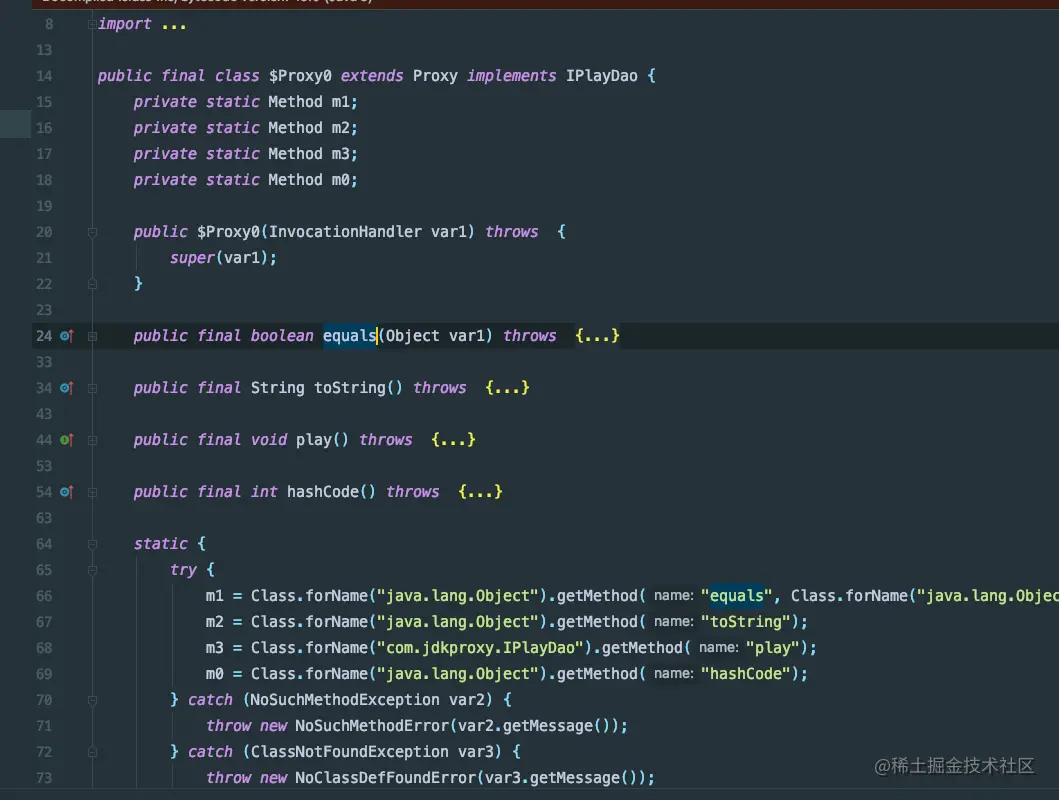Click ClassNotFoundException in the catch clause
Screen dimensions: 1059x800
click(349, 751)
